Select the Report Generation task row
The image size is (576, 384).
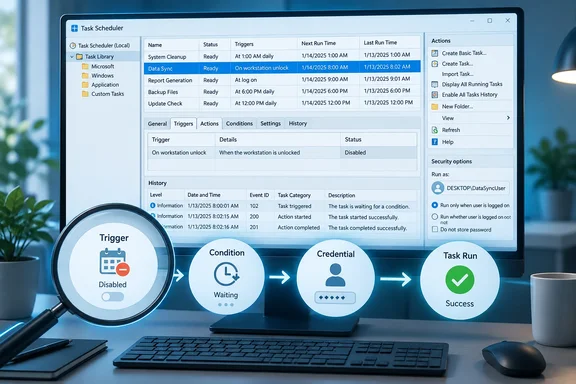pyautogui.click(x=282, y=80)
